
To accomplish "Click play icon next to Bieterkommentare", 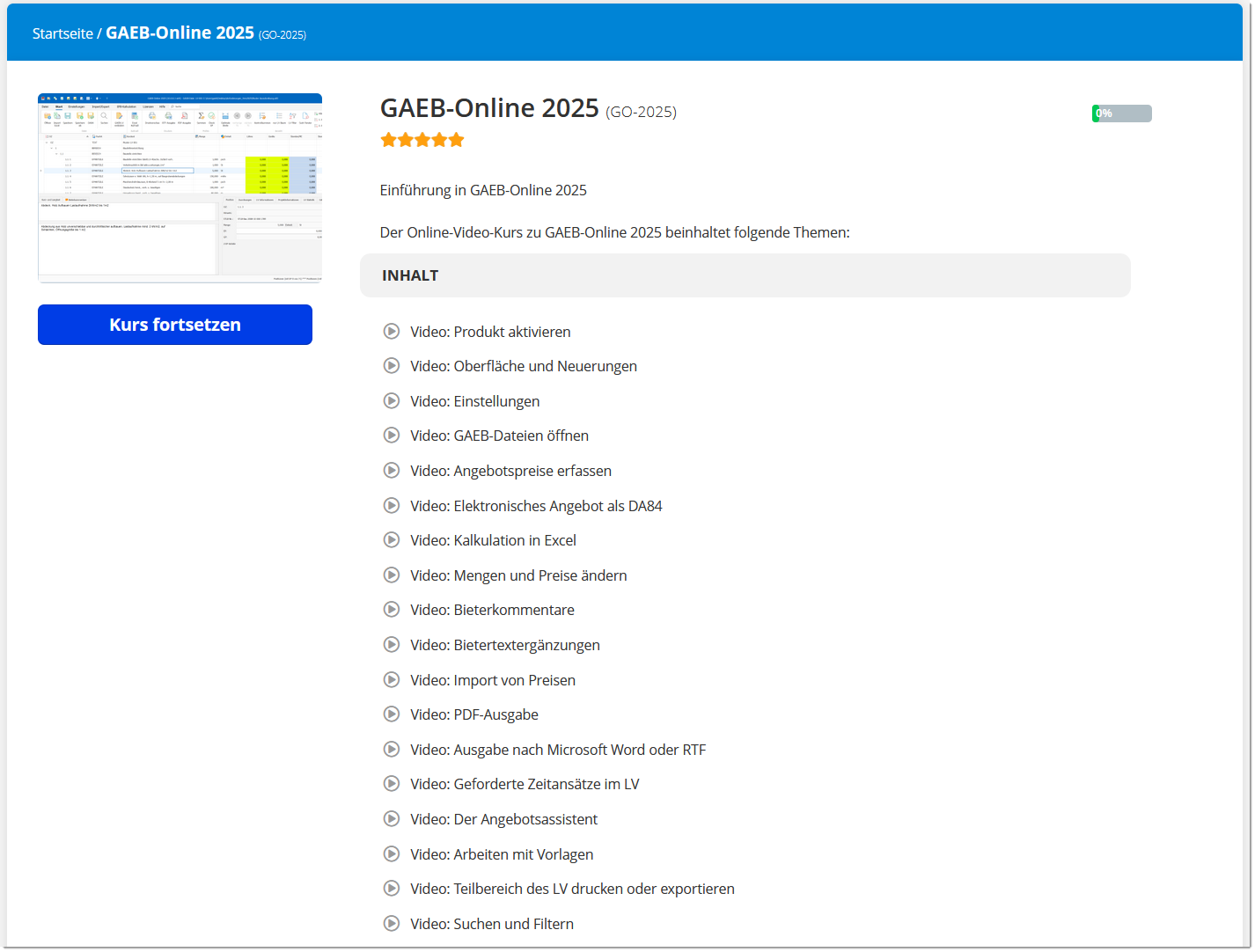I will 392,610.
